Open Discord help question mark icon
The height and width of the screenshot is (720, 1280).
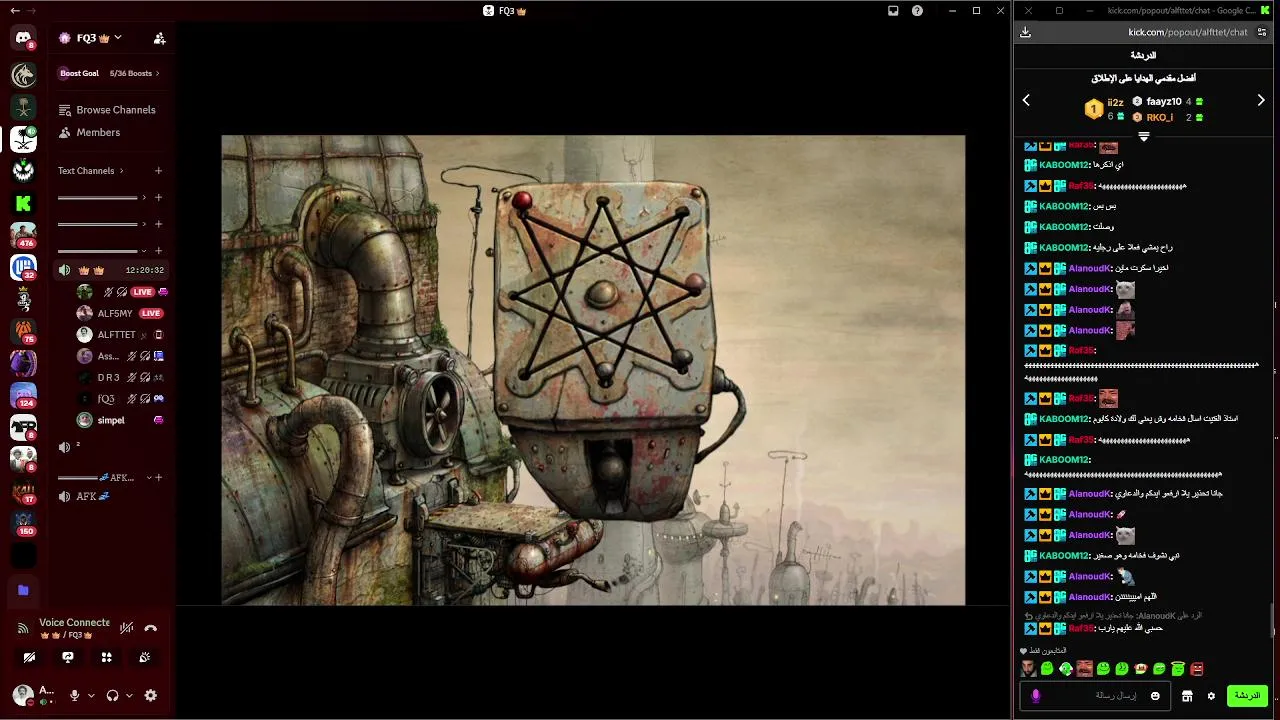pyautogui.click(x=917, y=11)
